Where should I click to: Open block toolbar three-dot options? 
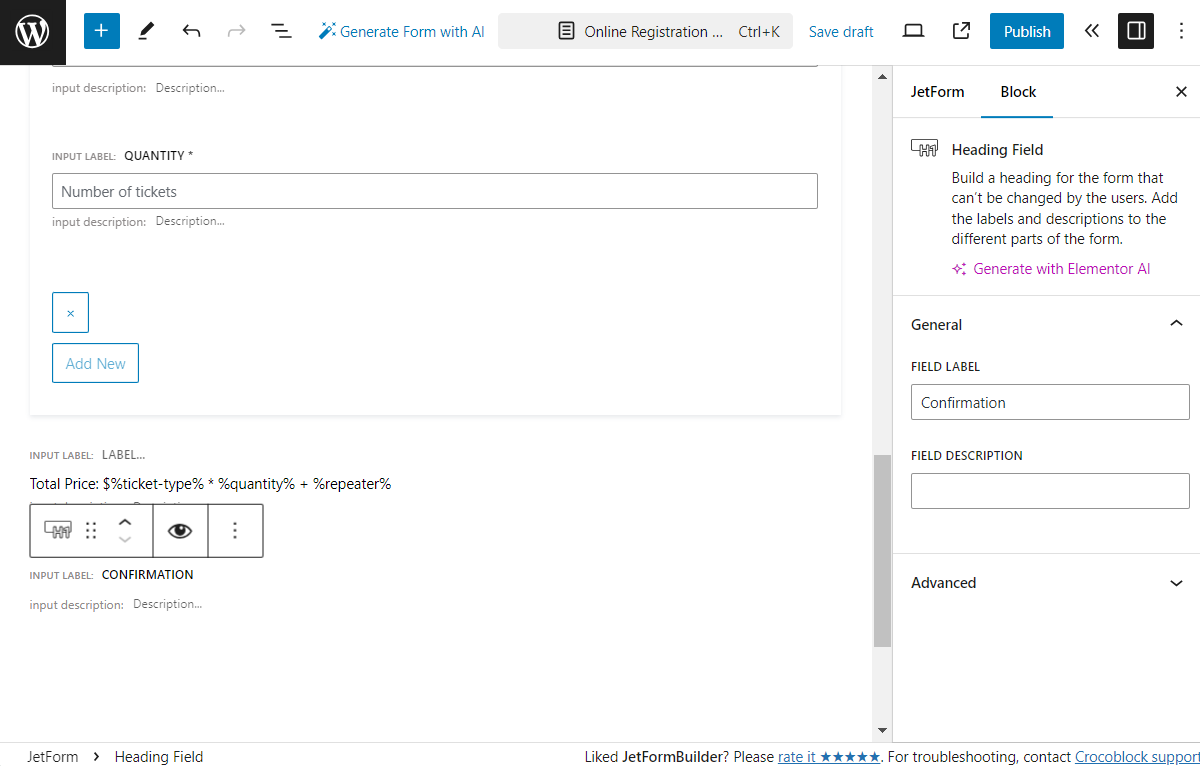point(235,530)
